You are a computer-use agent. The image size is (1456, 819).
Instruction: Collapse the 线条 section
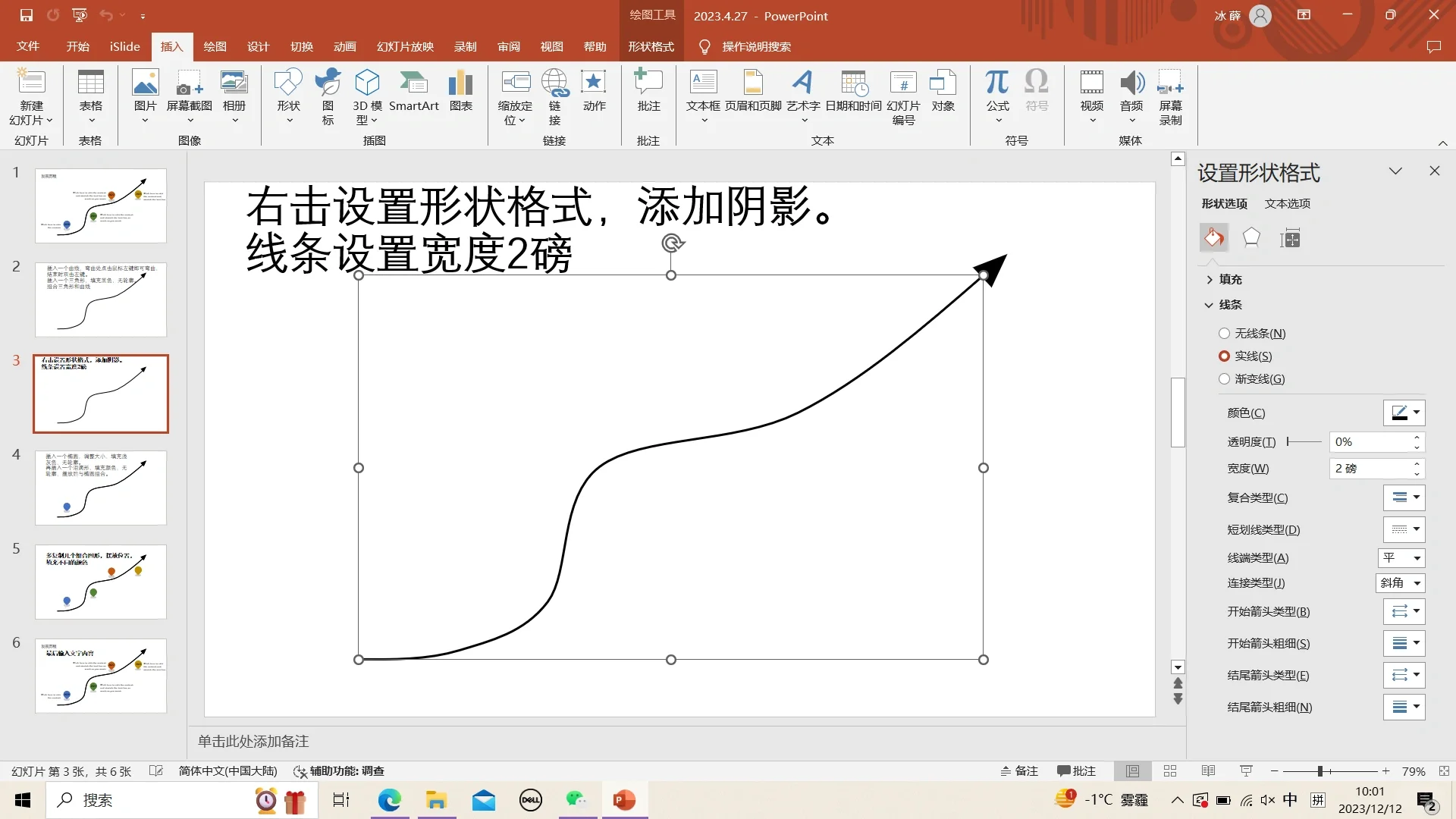[1209, 305]
